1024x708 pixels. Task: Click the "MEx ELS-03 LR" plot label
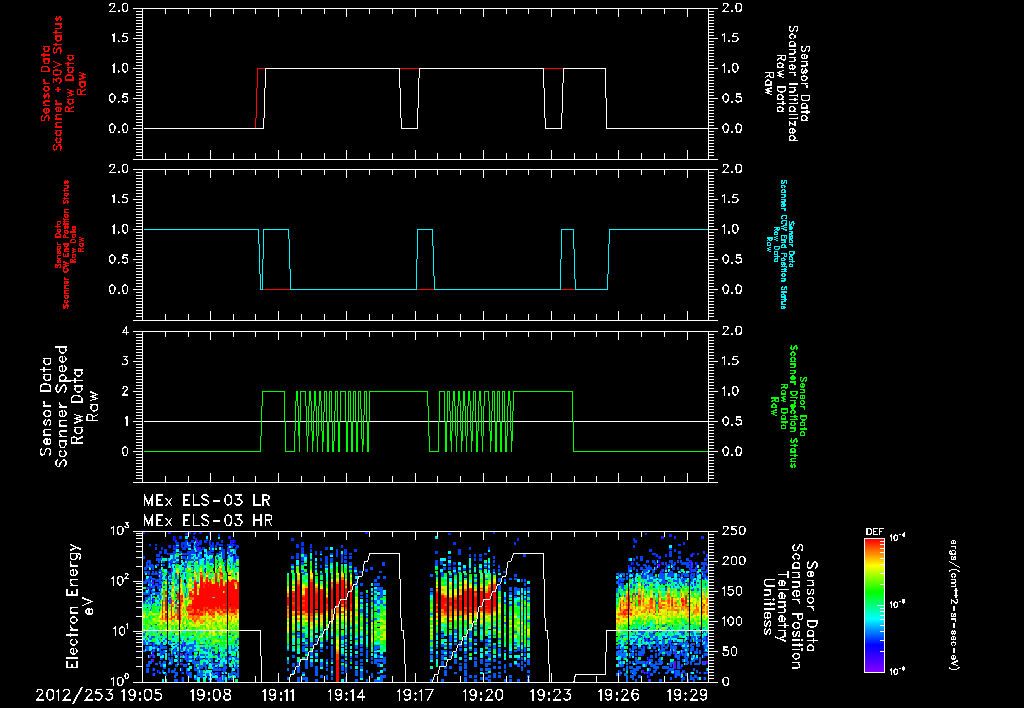[x=207, y=501]
